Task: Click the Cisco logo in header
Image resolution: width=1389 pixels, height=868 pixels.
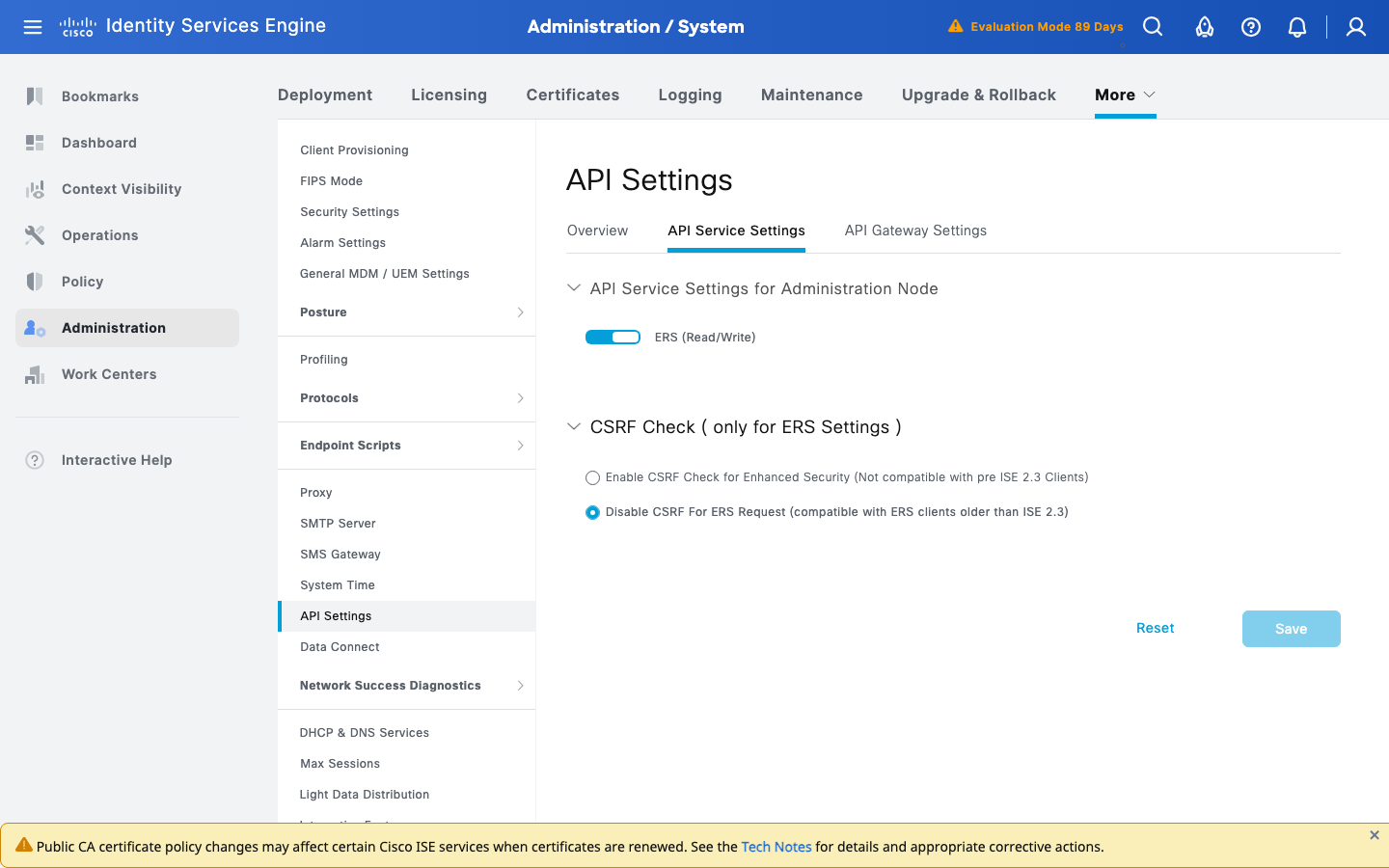Action: (78, 26)
